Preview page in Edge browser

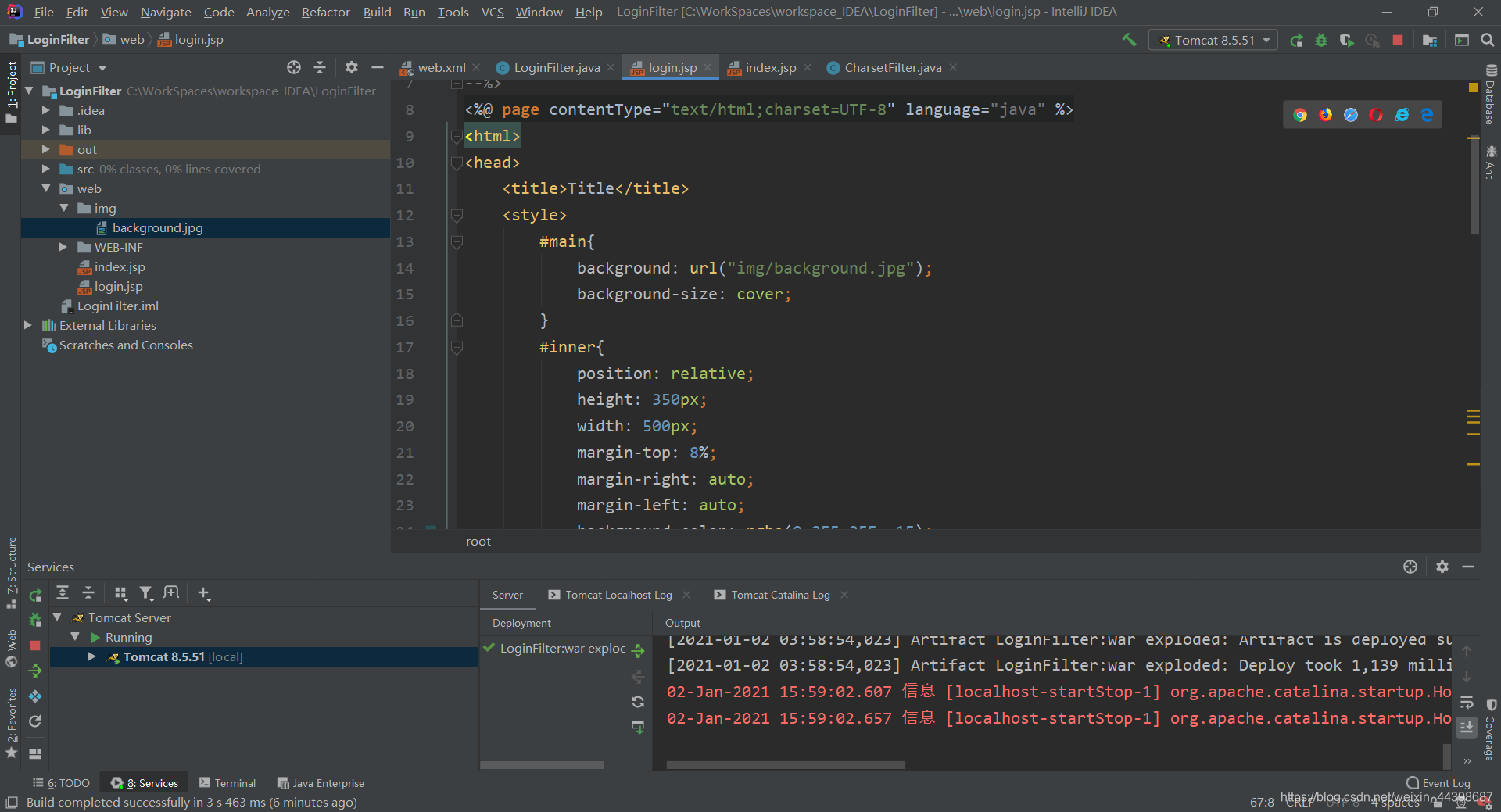(x=1427, y=115)
